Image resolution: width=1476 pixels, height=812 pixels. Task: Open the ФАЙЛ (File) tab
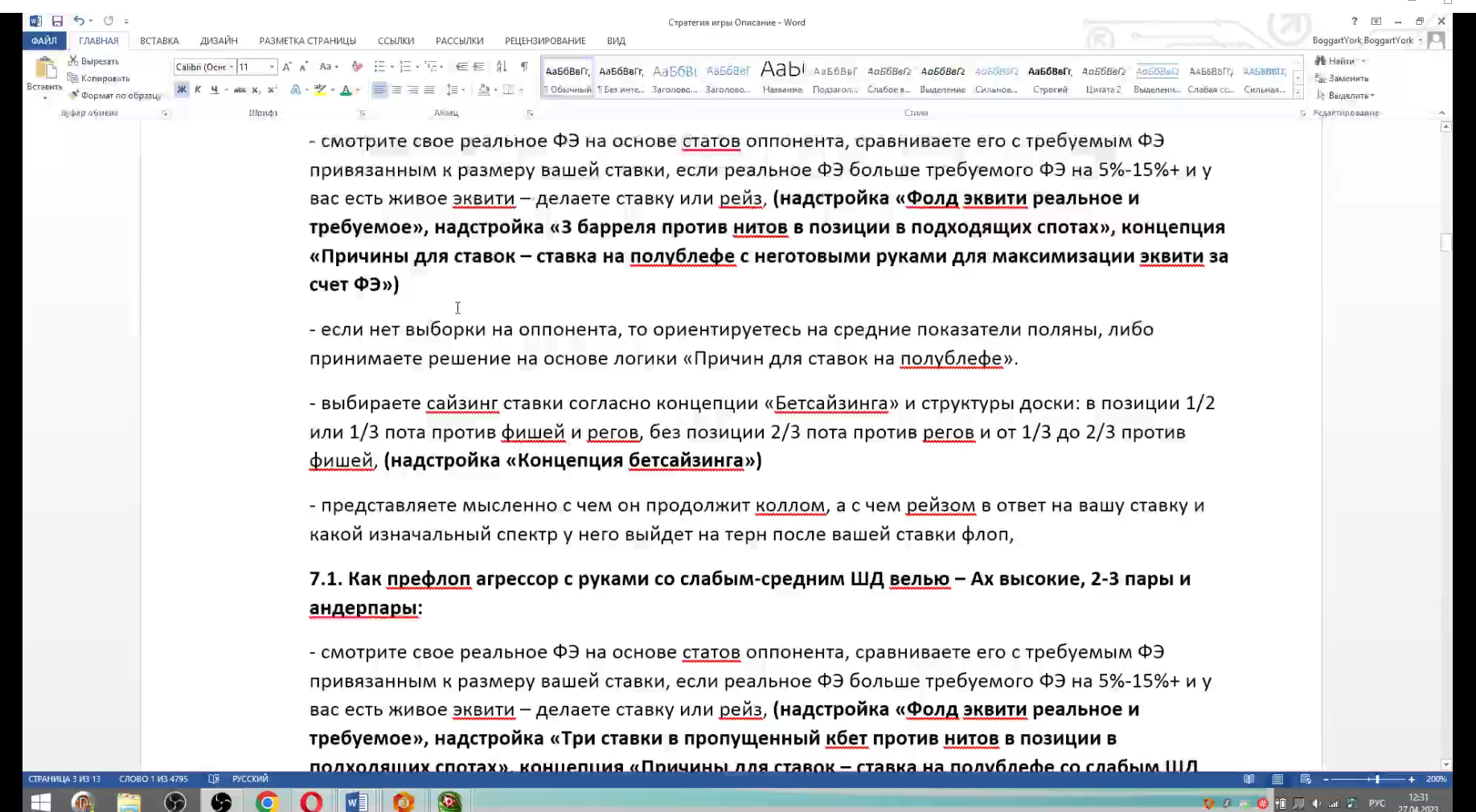(x=44, y=40)
